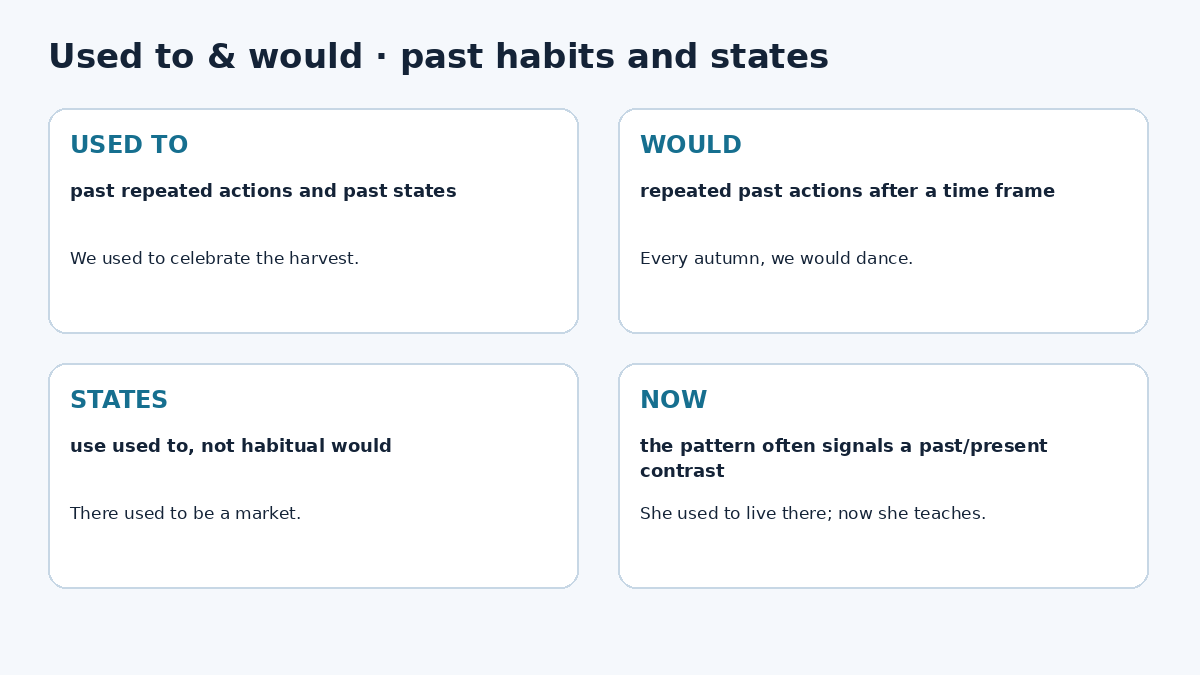Screen dimensions: 1200x675
Task: Select the STATES card's empty lower area
Action: pyautogui.click(x=313, y=557)
